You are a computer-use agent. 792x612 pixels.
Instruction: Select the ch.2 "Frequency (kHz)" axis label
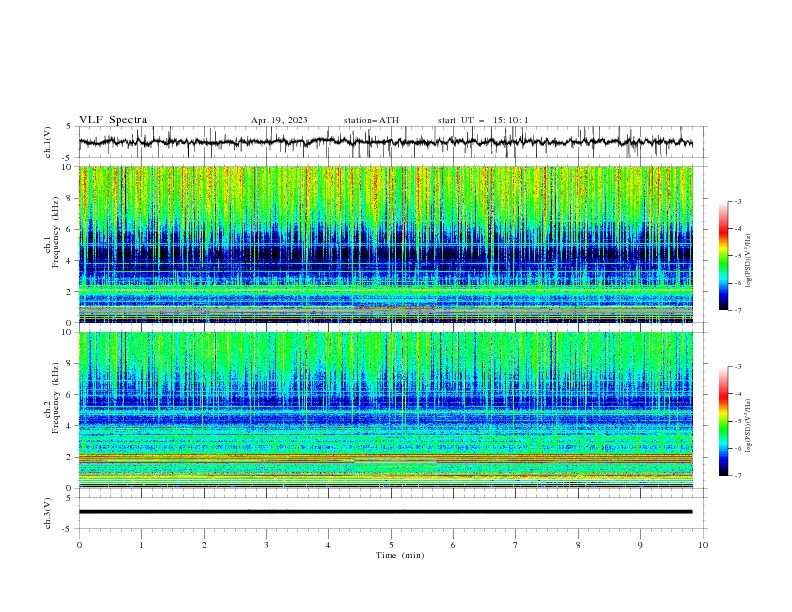point(56,397)
